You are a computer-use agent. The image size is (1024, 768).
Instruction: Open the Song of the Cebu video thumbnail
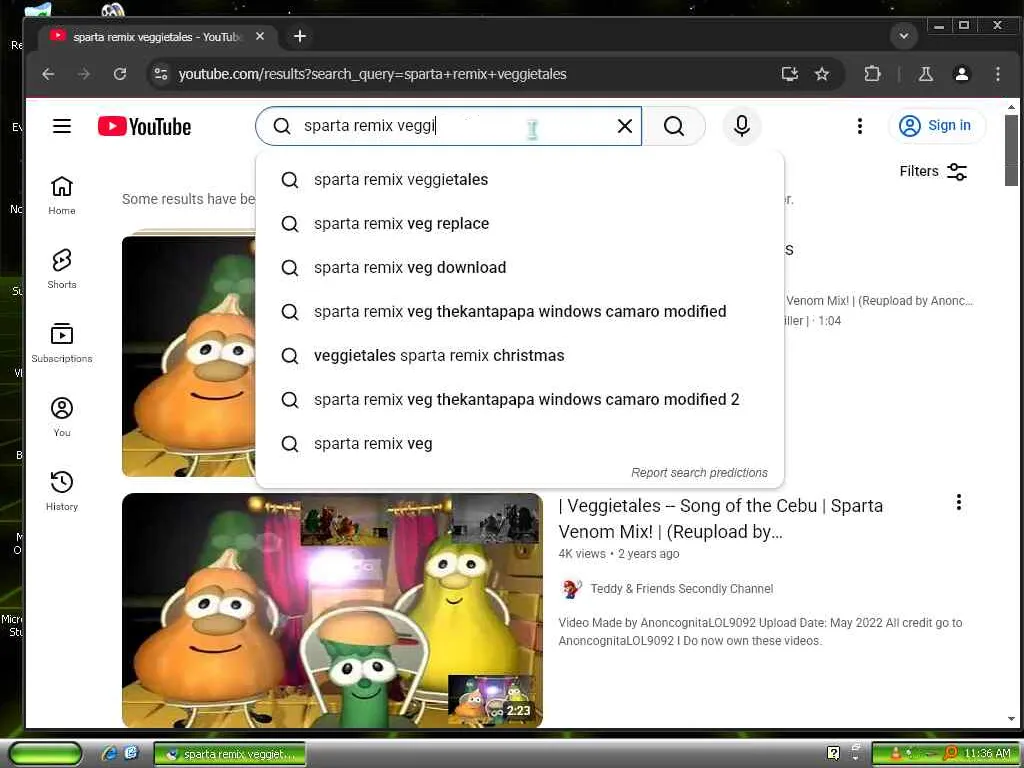point(332,610)
